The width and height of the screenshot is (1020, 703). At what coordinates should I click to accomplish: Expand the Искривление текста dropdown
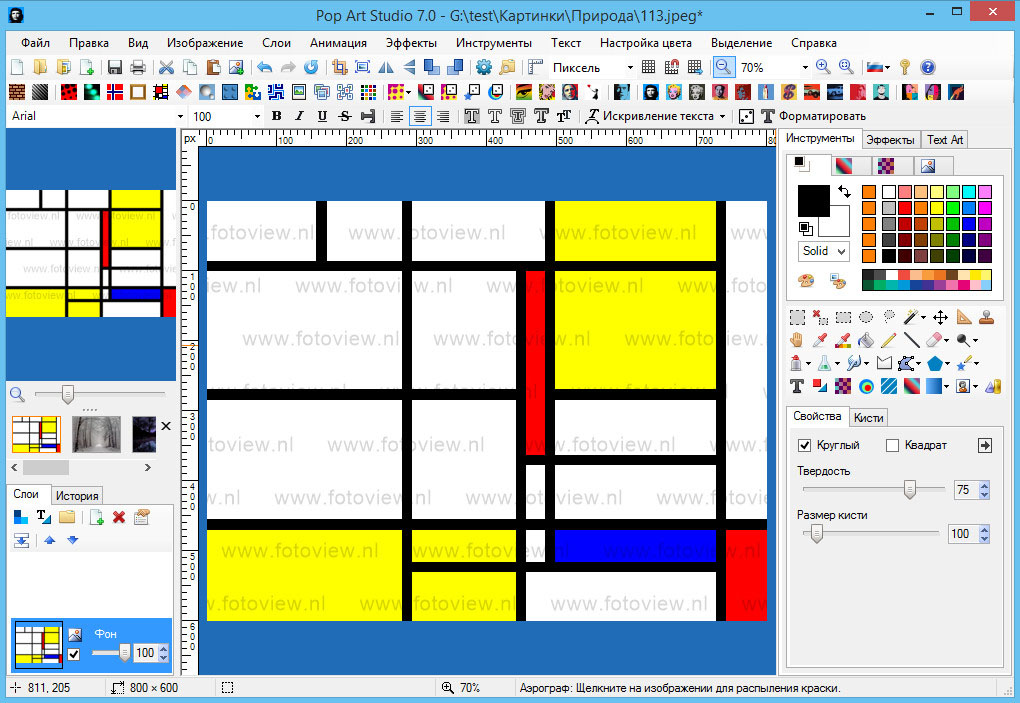(722, 117)
